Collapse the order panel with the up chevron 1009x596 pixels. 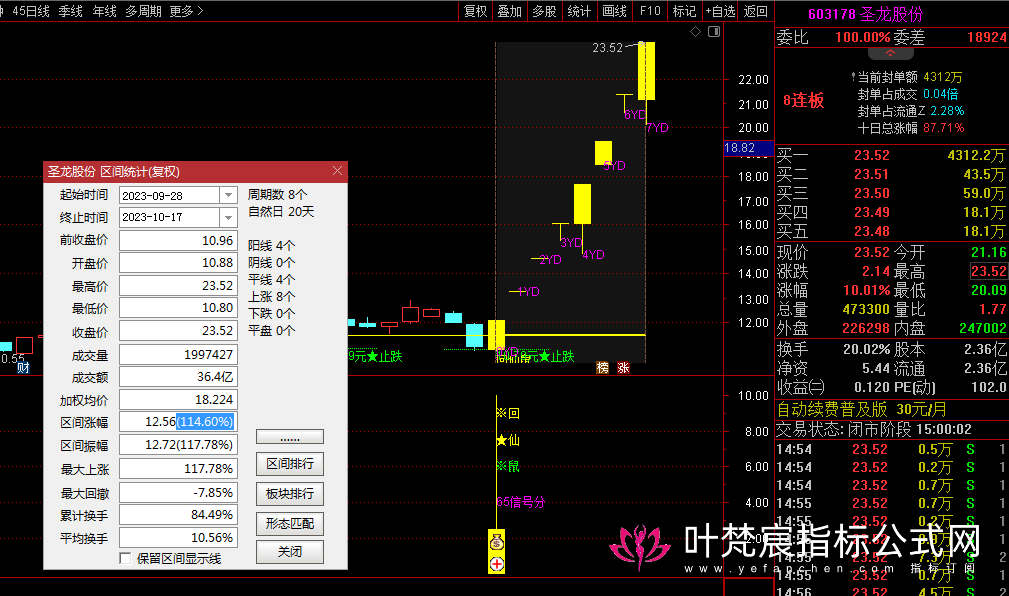coord(891,54)
